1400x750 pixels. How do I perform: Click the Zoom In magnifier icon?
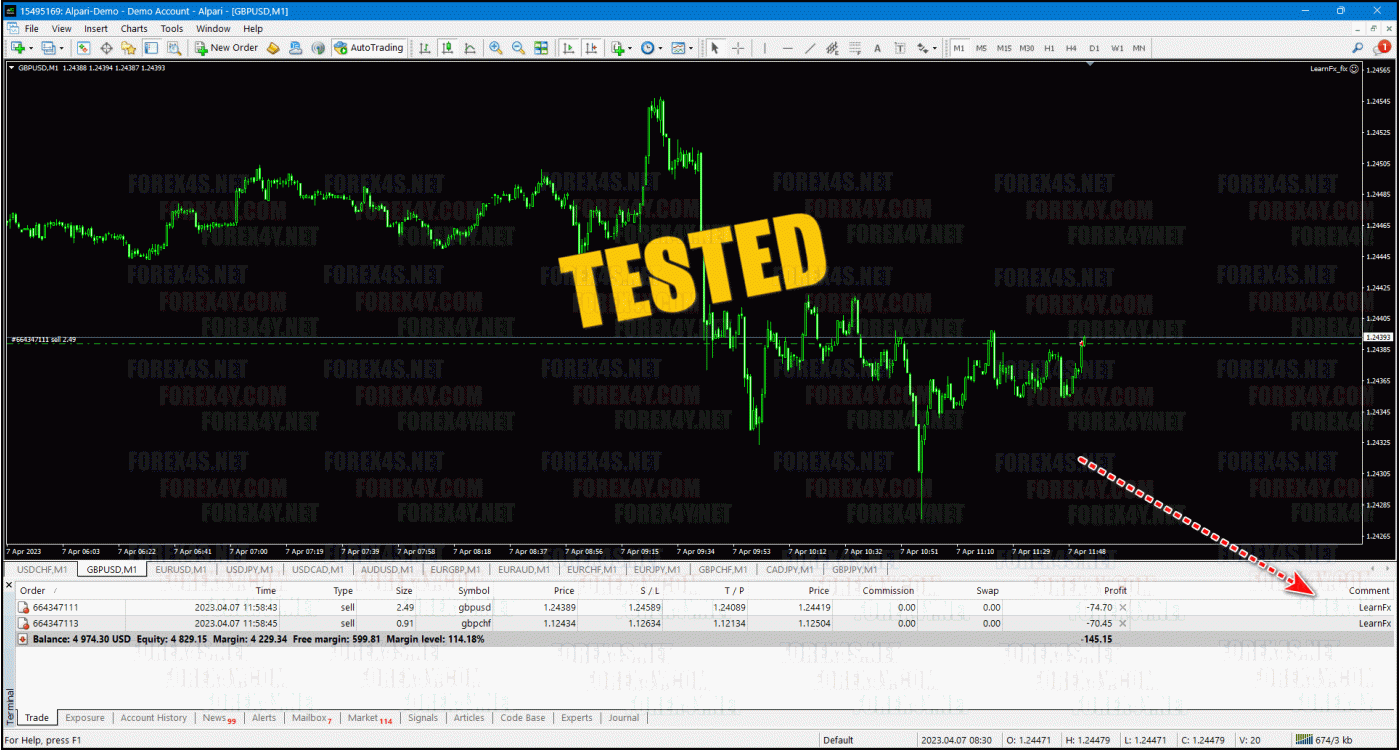coord(496,48)
